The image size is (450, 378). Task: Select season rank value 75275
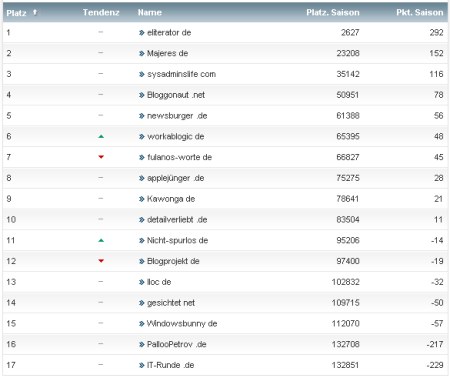coord(348,178)
